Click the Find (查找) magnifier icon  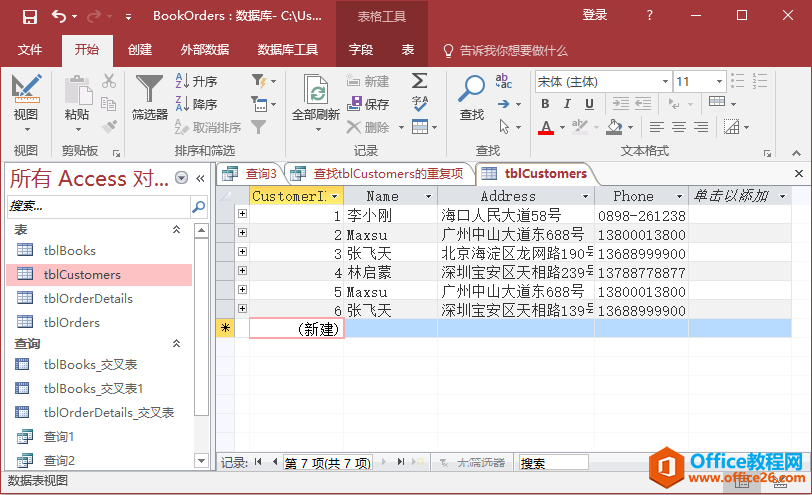pos(472,89)
